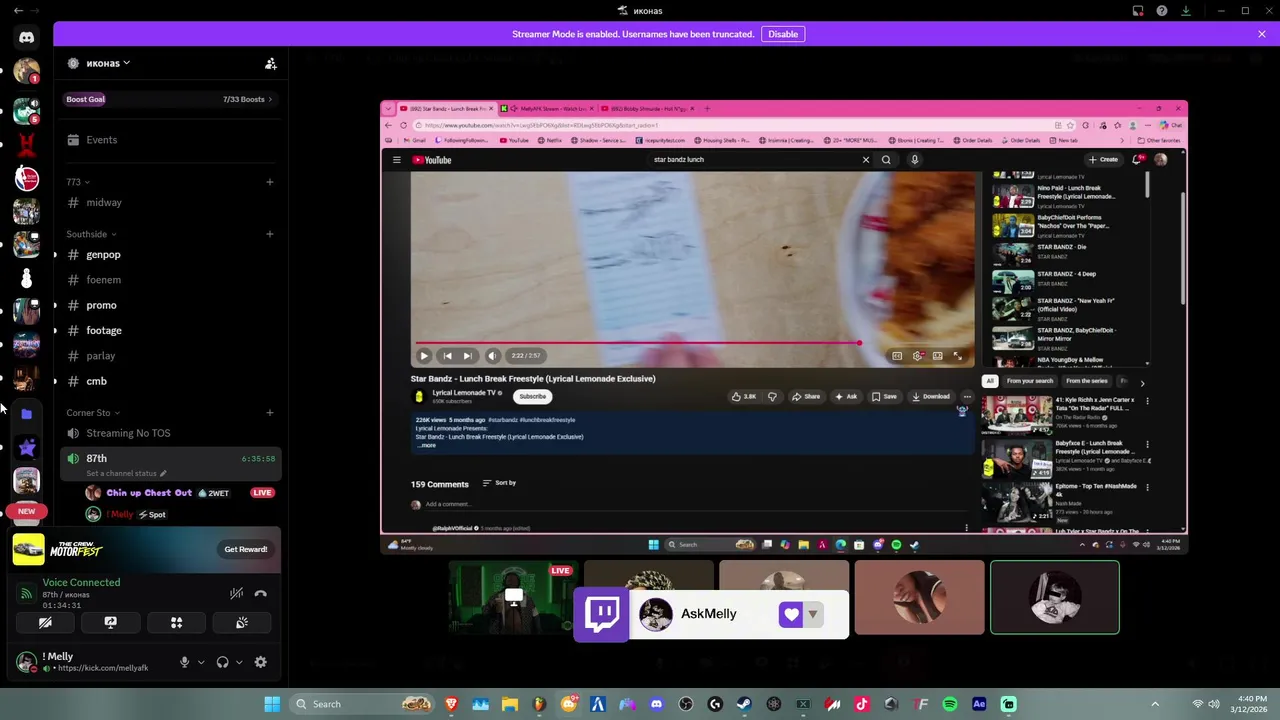Open the foenem text channel
The width and height of the screenshot is (1280, 720).
(170, 280)
